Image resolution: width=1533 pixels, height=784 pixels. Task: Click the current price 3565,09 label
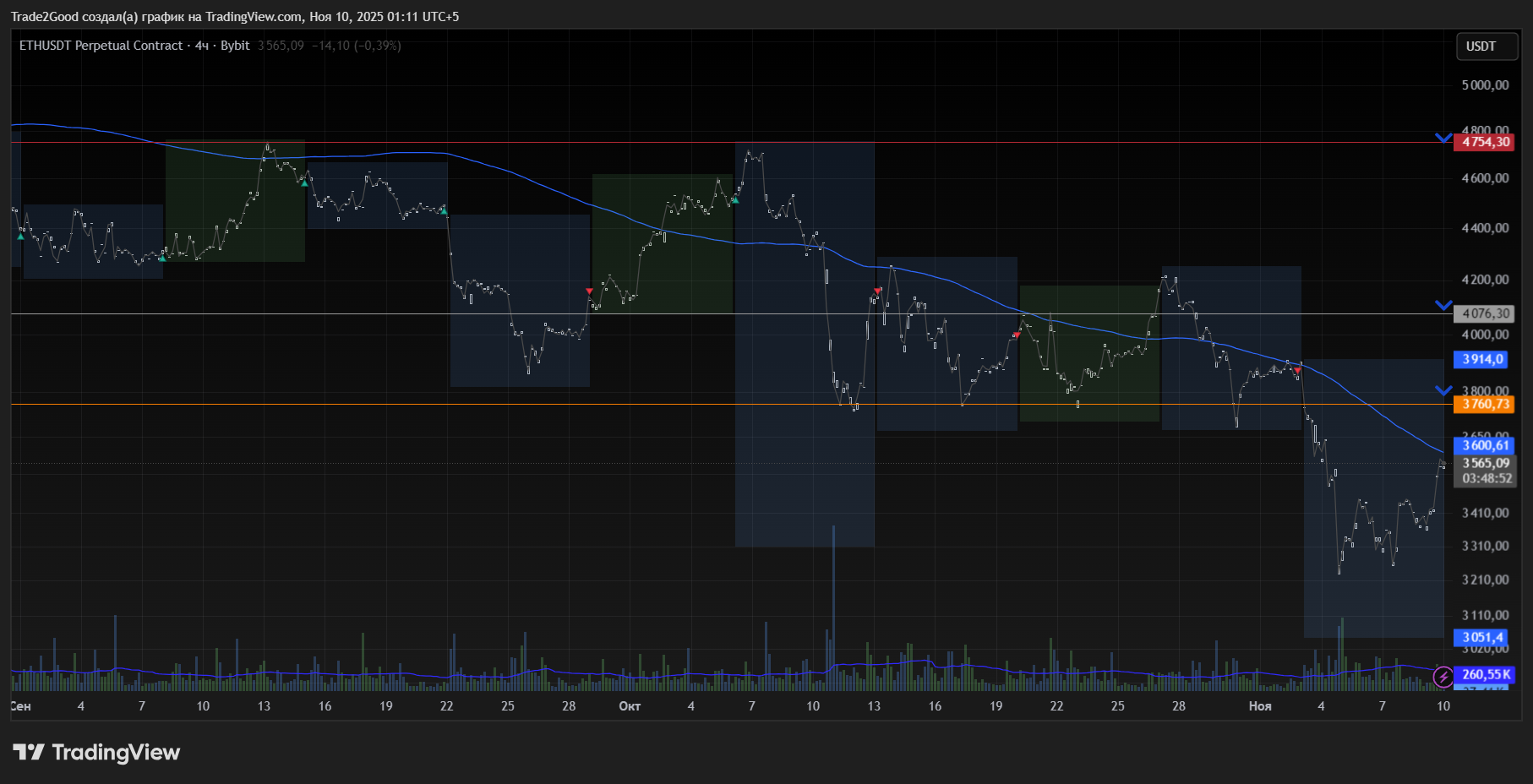1486,463
